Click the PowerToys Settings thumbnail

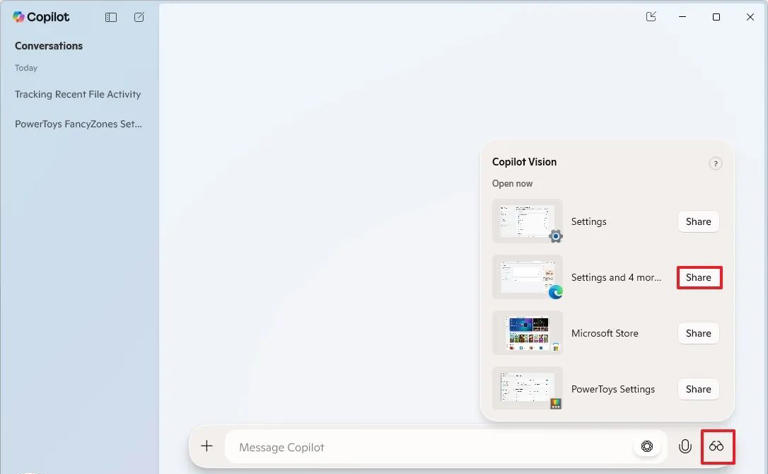click(x=527, y=389)
